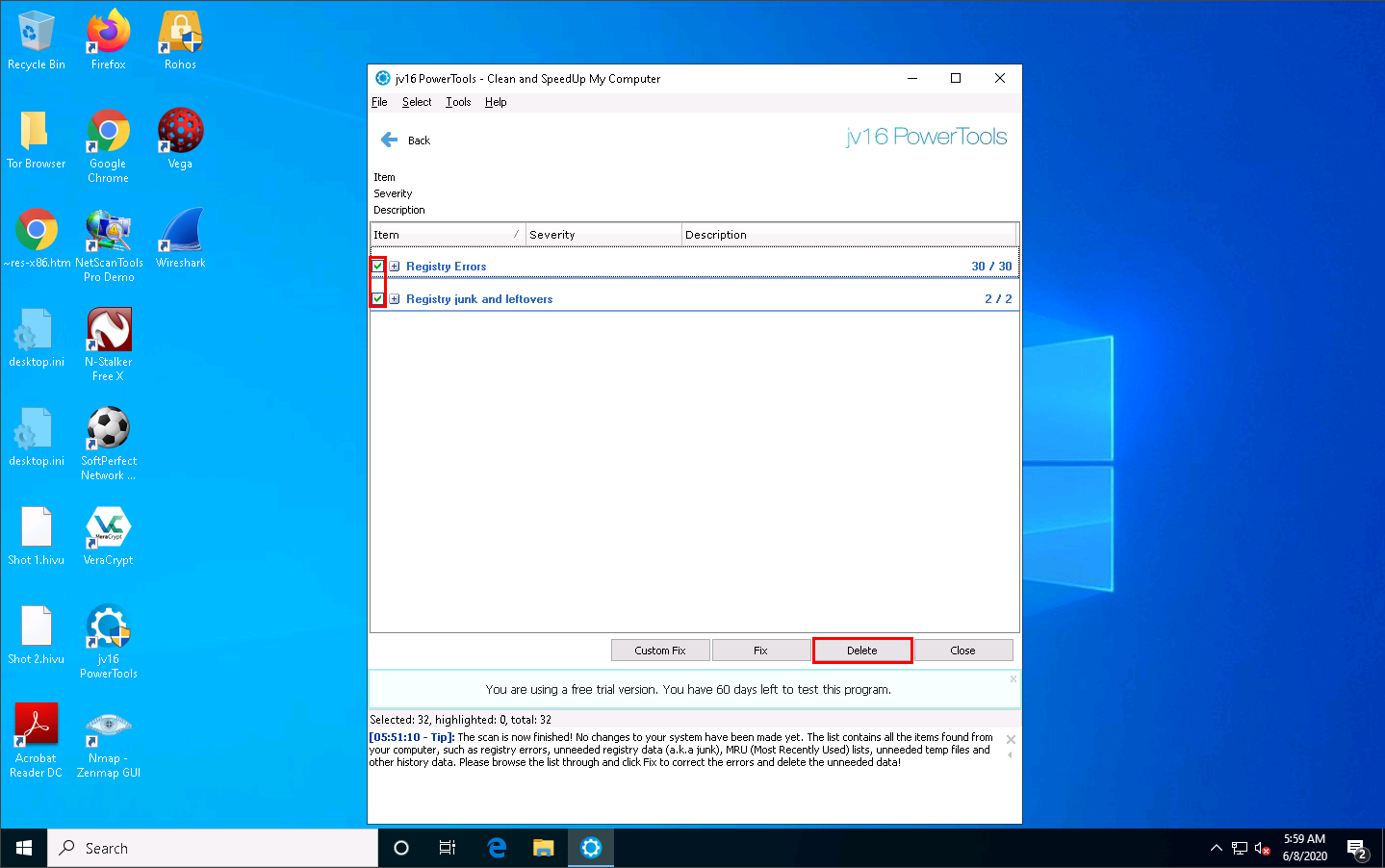The height and width of the screenshot is (868, 1385).
Task: Click the Custom Fix button
Action: coord(660,651)
